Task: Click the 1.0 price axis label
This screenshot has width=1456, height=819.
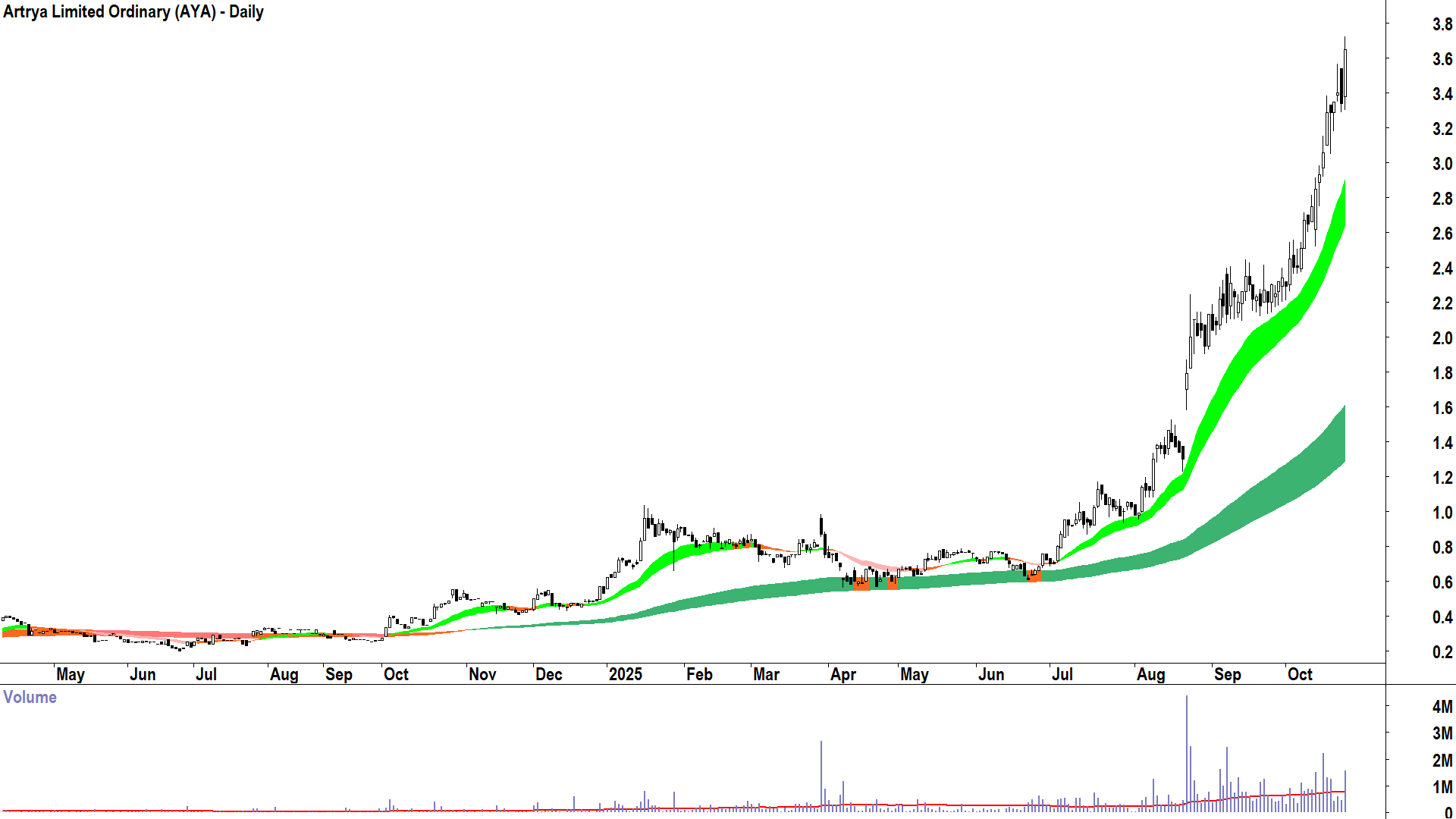Action: click(1442, 513)
